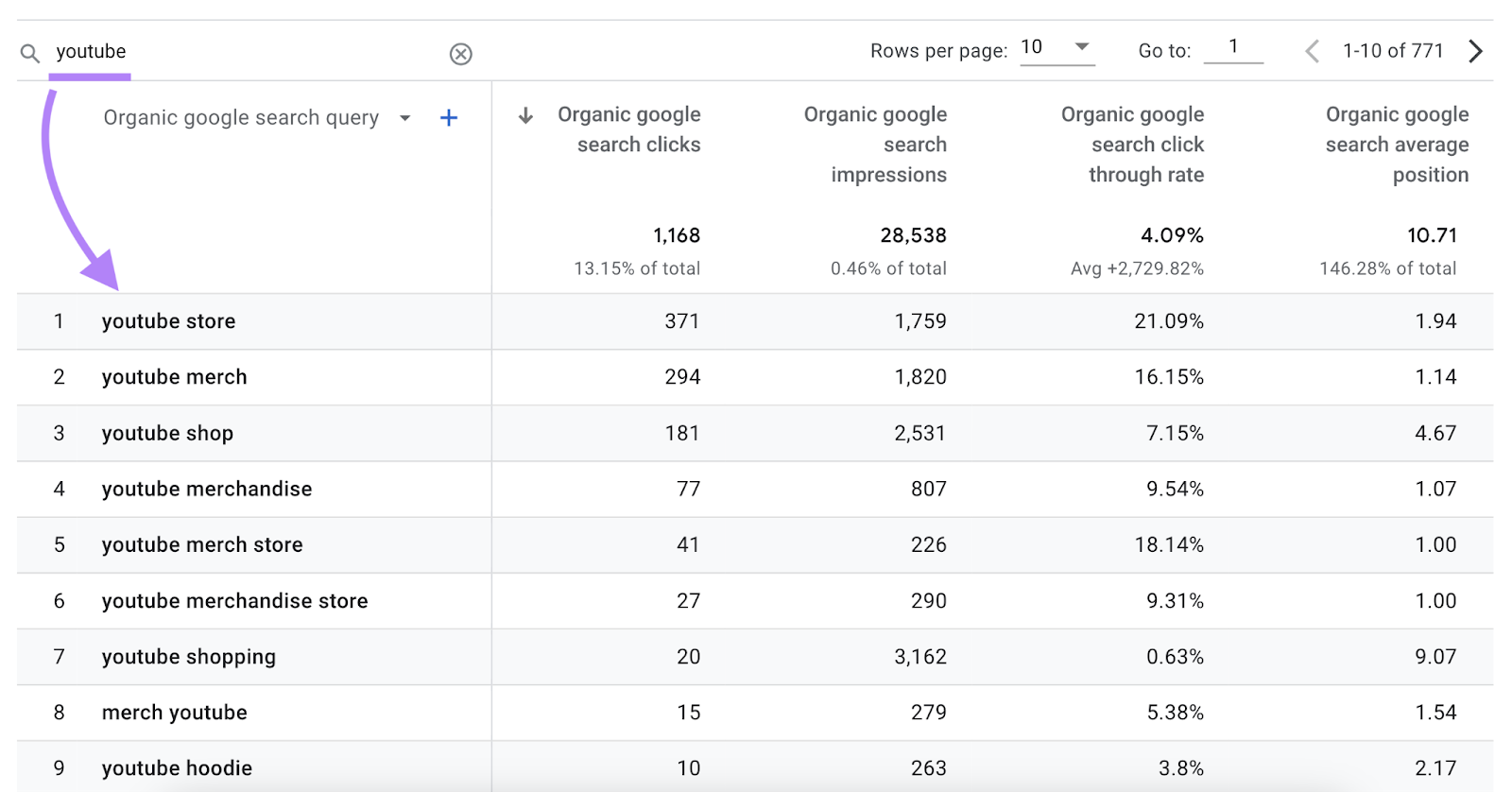Select the 'youtube merch store' query
1512x792 pixels.
202,544
